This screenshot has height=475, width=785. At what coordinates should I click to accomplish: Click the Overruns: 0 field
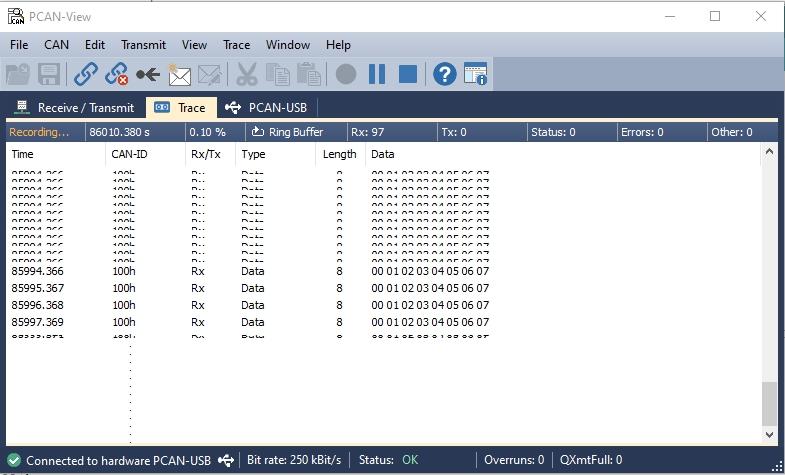[514, 460]
